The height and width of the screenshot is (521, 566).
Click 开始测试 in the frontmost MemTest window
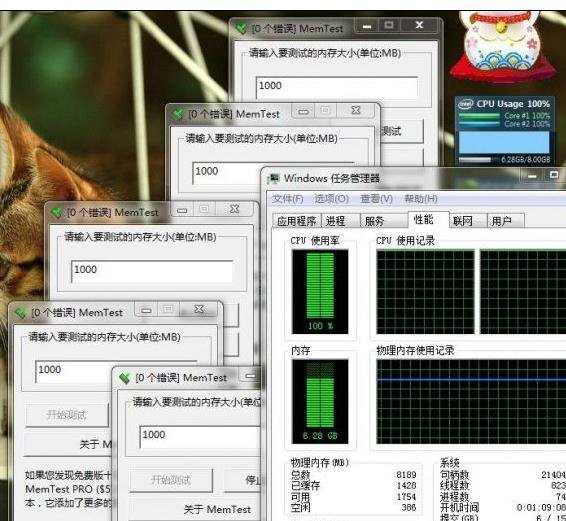(x=171, y=480)
